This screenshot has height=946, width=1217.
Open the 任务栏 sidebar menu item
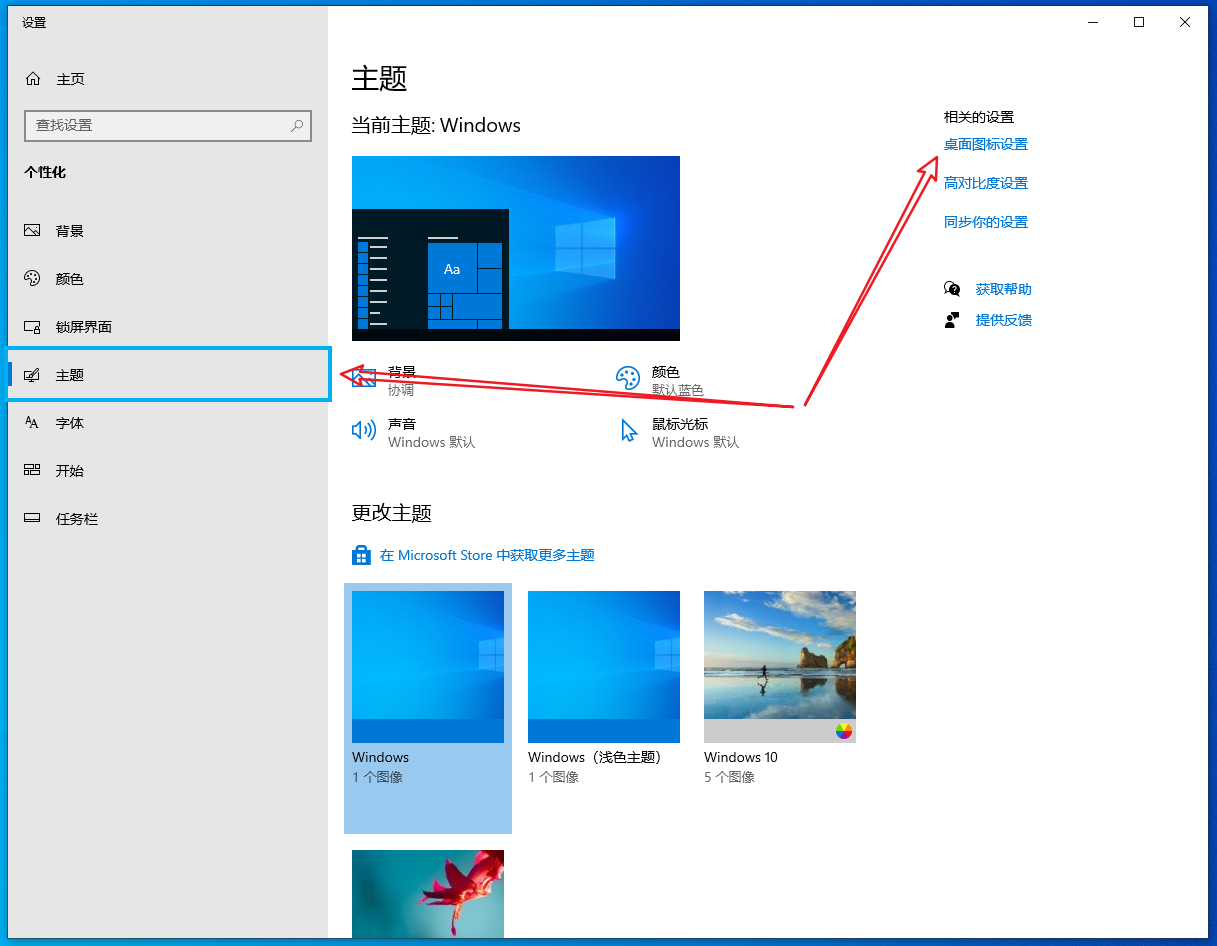click(x=168, y=519)
